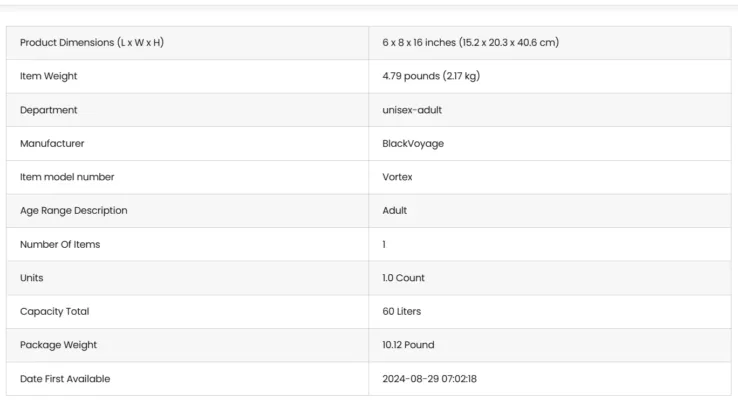
Task: Click the Number Of Items label
Action: [60, 244]
